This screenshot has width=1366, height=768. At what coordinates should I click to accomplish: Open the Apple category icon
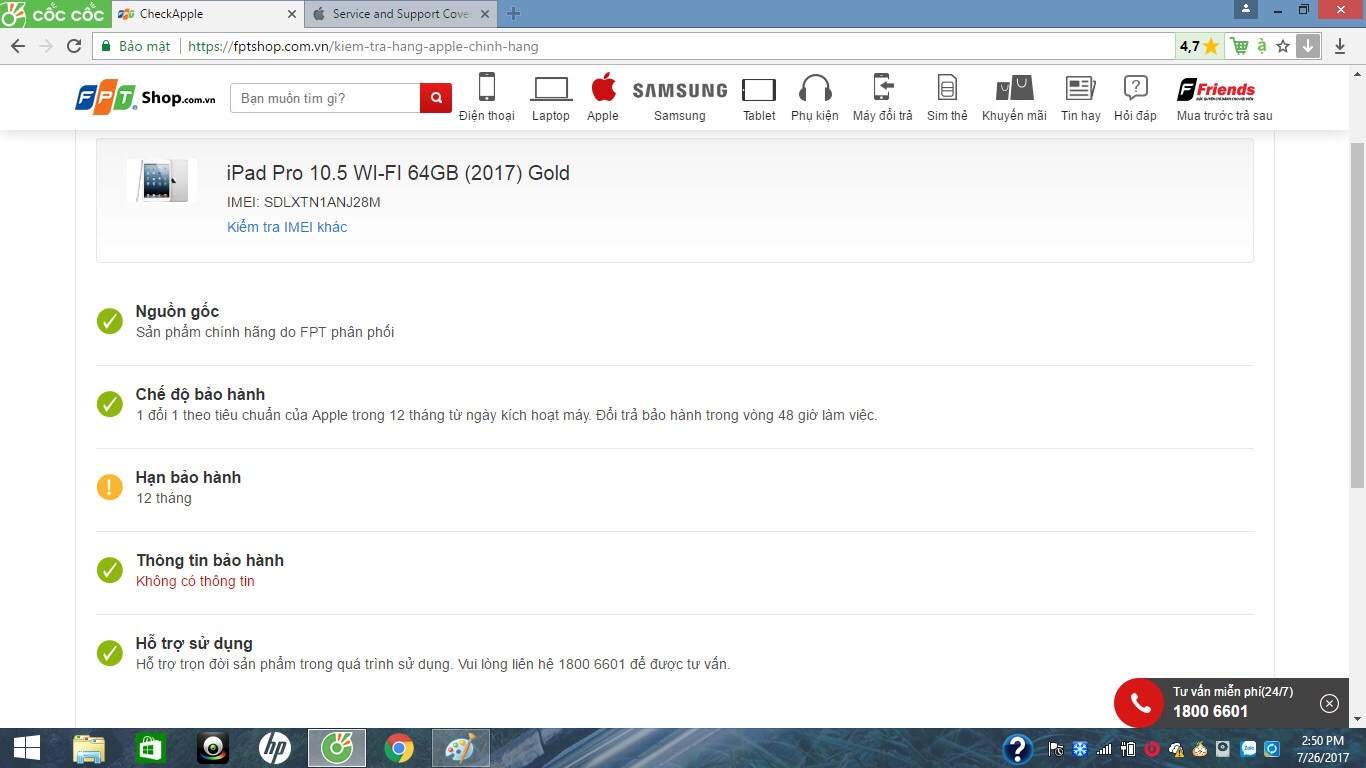[603, 97]
